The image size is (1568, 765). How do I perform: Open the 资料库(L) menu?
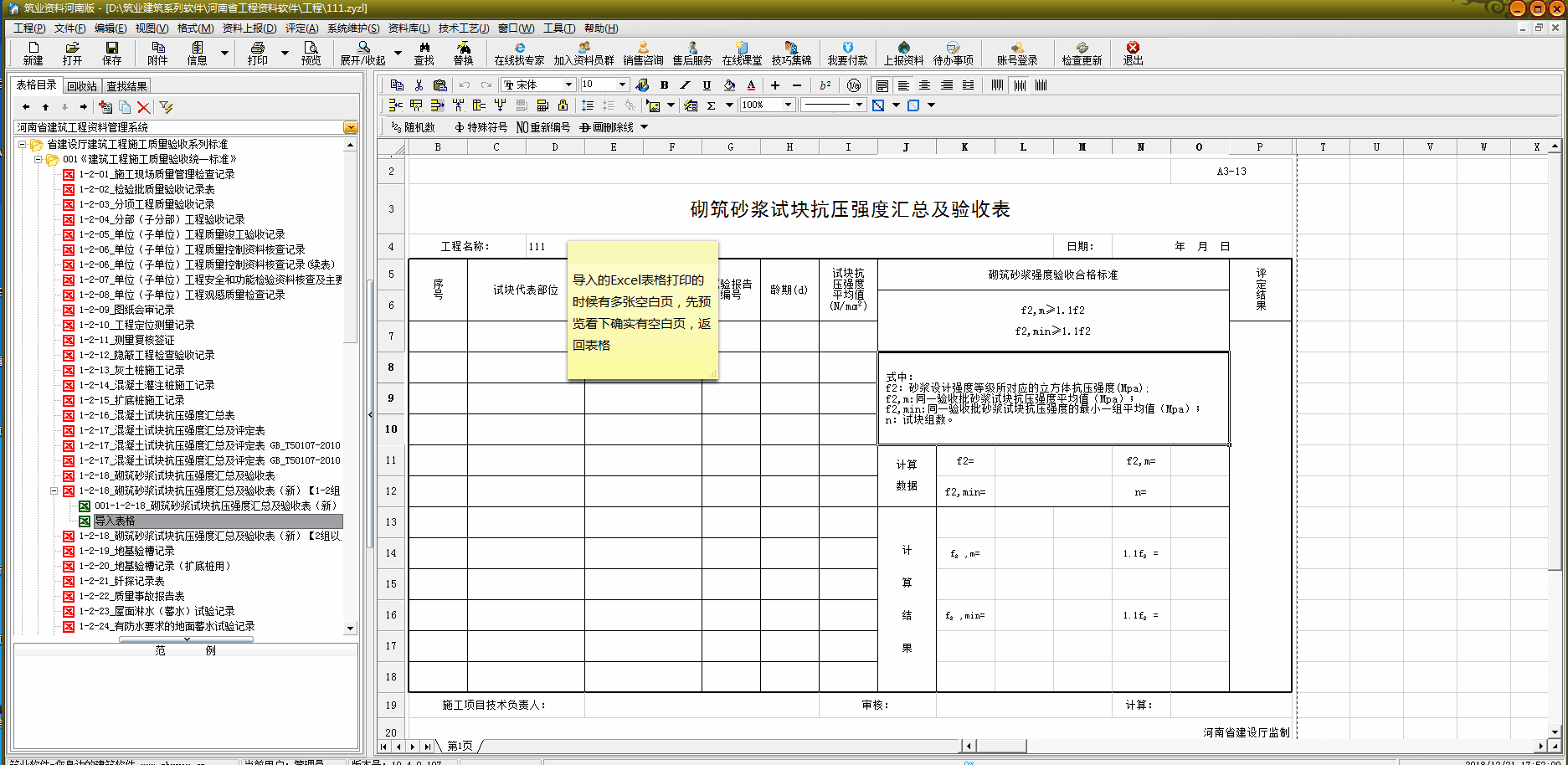coord(409,28)
